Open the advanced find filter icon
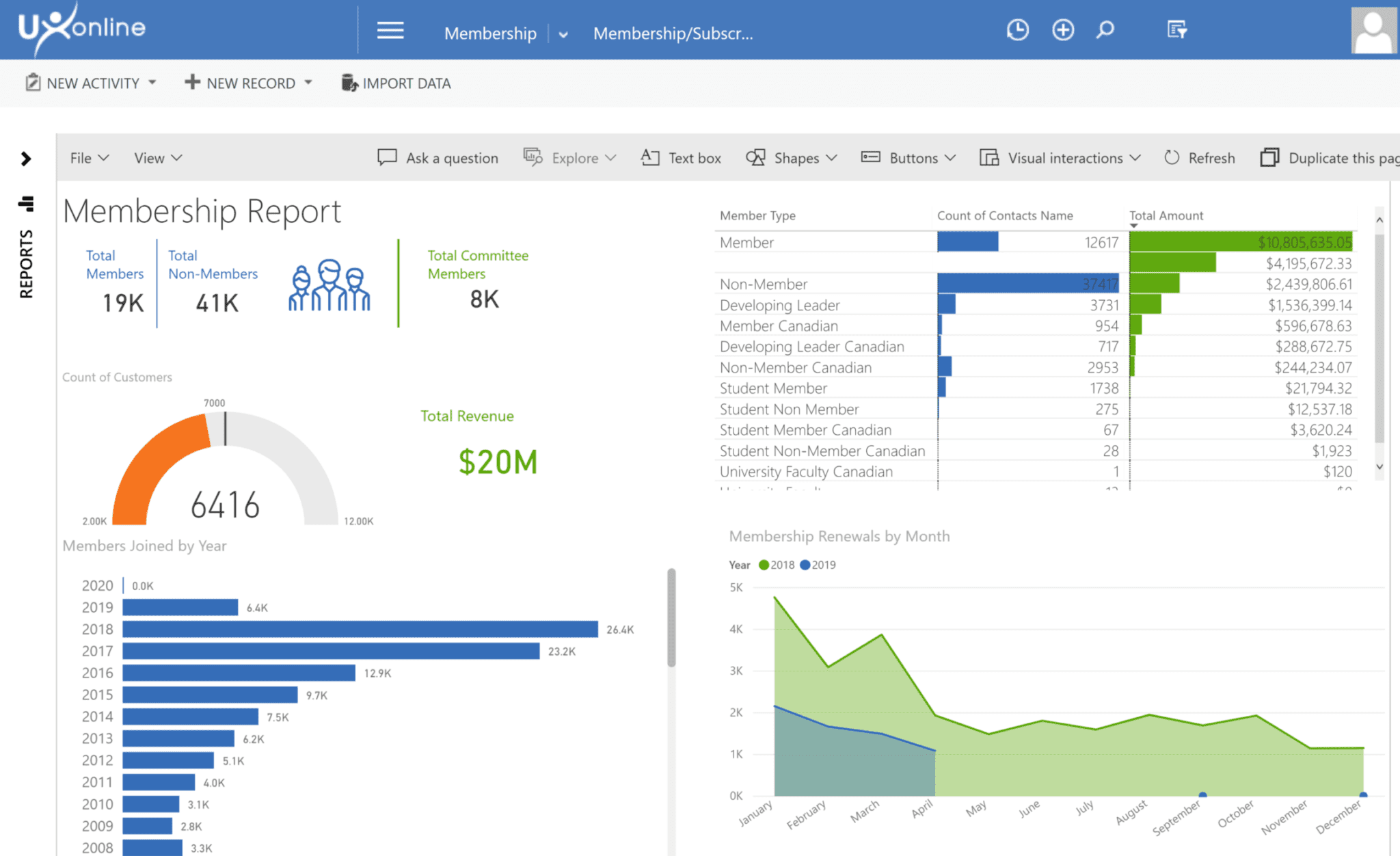This screenshot has width=1400, height=856. pyautogui.click(x=1177, y=30)
